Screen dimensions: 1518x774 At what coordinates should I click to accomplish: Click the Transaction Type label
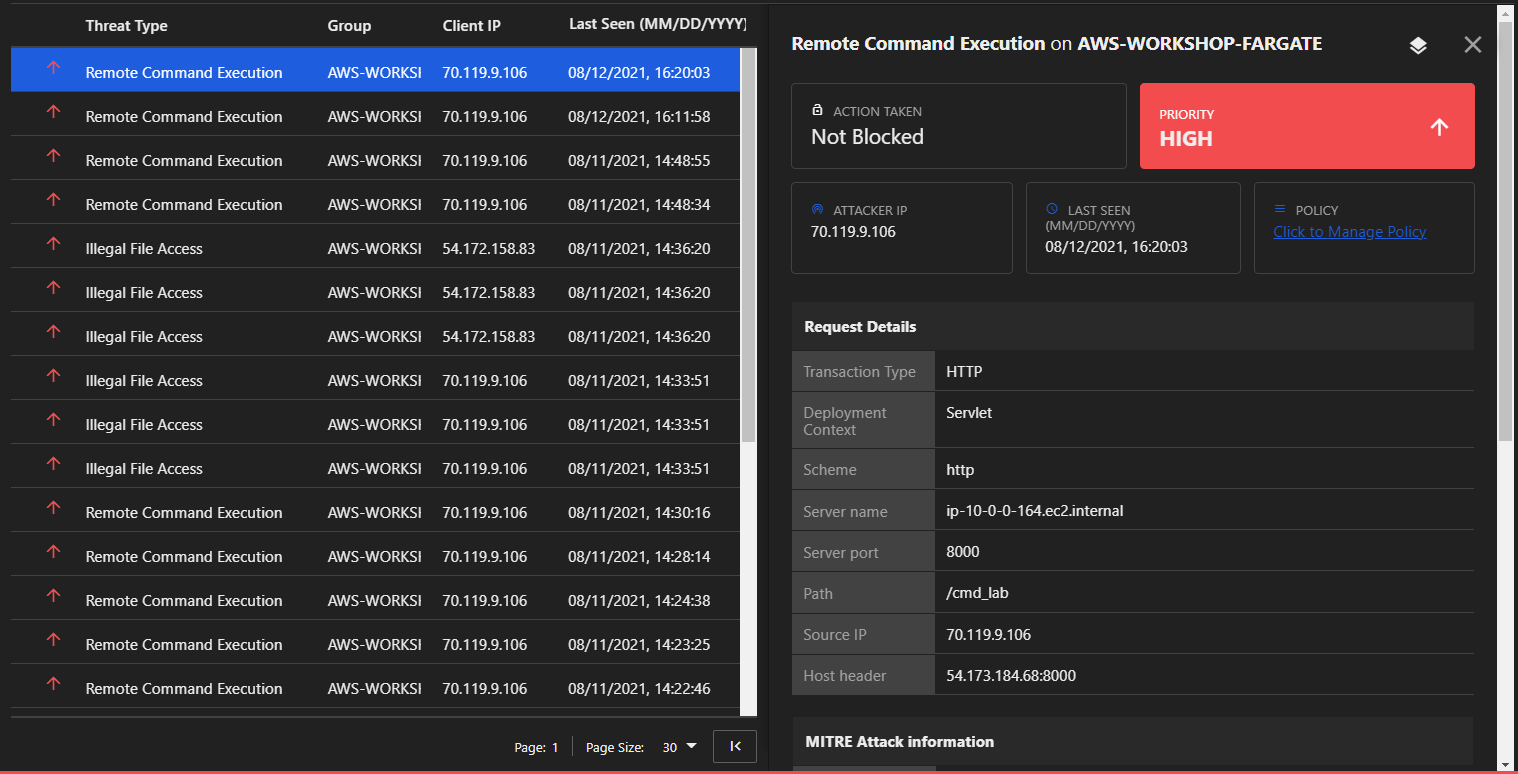pos(859,372)
